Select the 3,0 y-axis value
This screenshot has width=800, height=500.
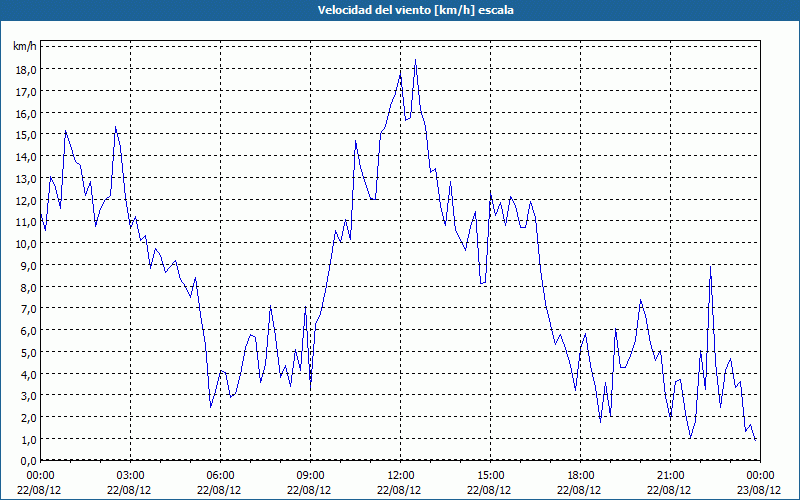pyautogui.click(x=28, y=396)
